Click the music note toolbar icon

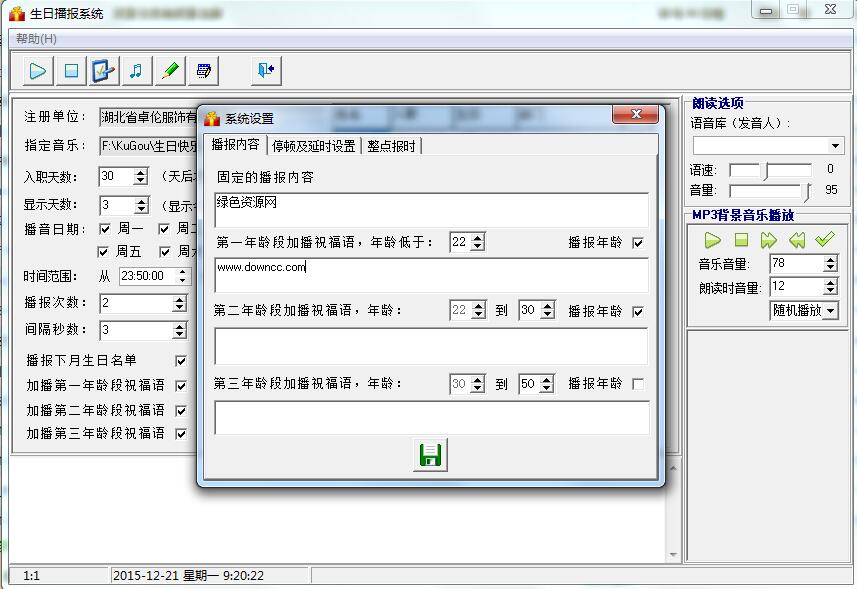point(136,70)
